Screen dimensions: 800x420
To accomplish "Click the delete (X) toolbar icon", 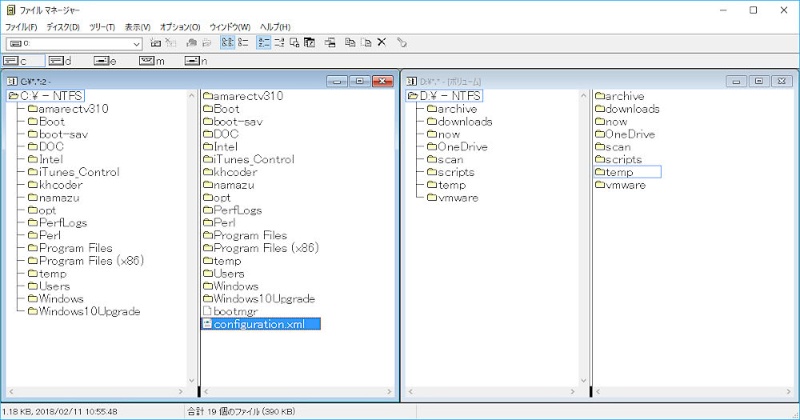I will click(381, 43).
